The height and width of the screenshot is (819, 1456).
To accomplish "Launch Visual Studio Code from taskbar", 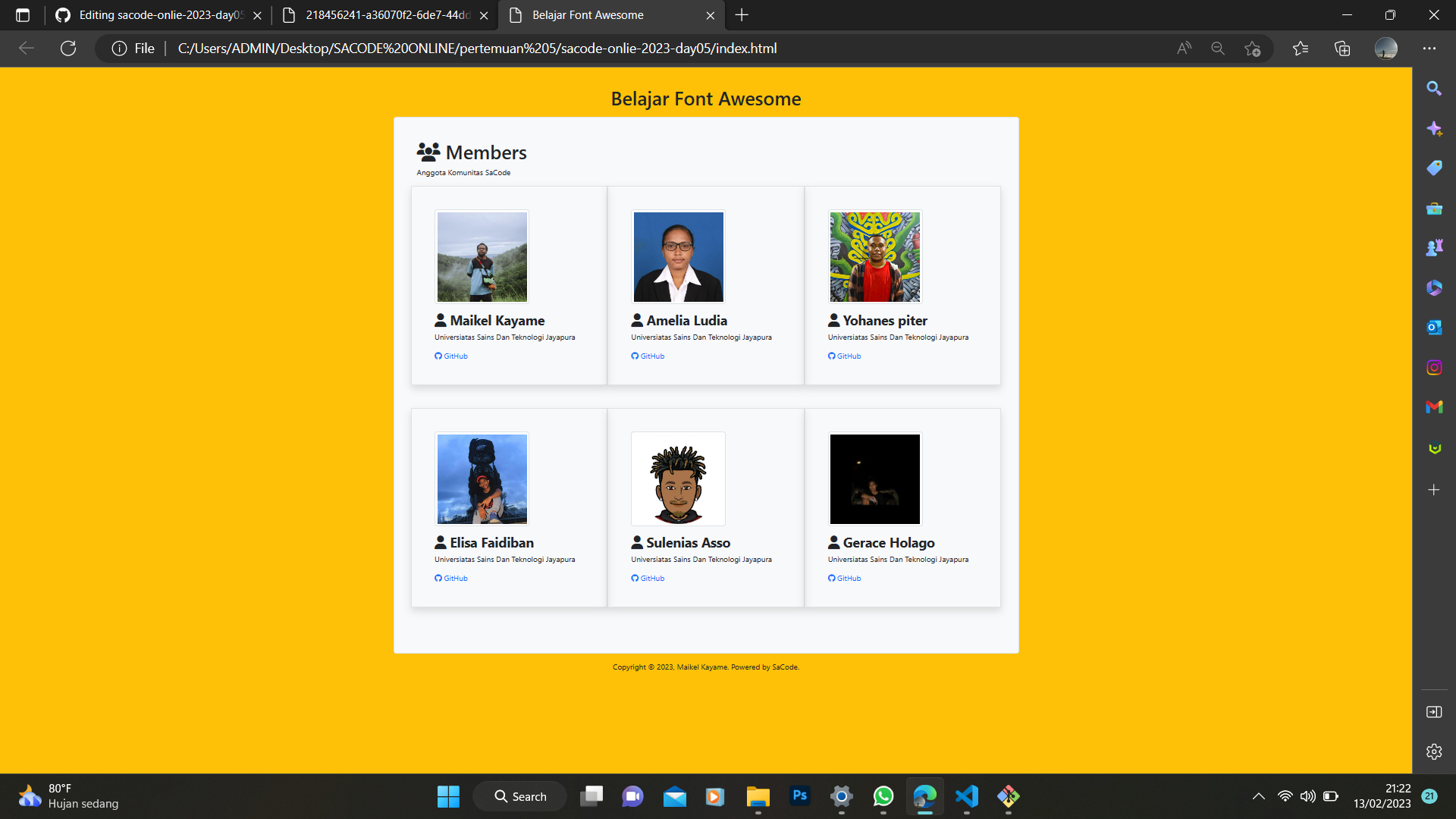I will 966,796.
